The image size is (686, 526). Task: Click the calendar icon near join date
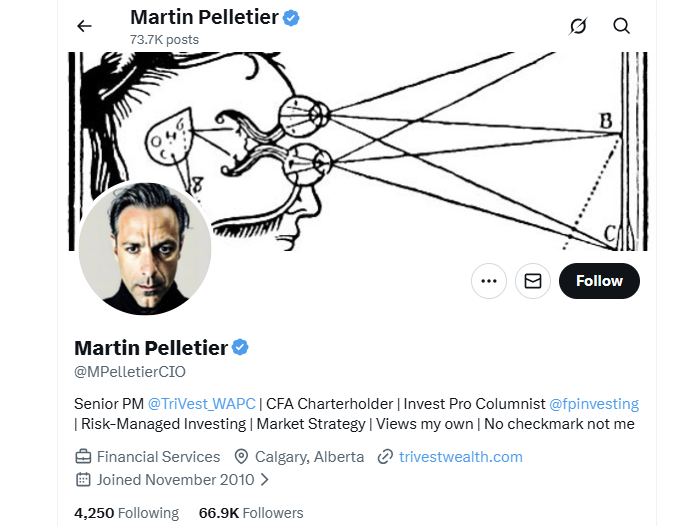(83, 479)
